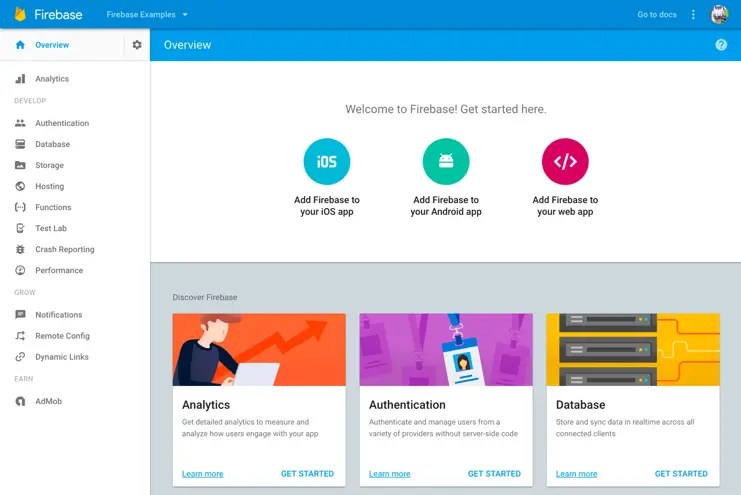This screenshot has width=741, height=495.
Task: Click the pink web code icon
Action: [565, 161]
